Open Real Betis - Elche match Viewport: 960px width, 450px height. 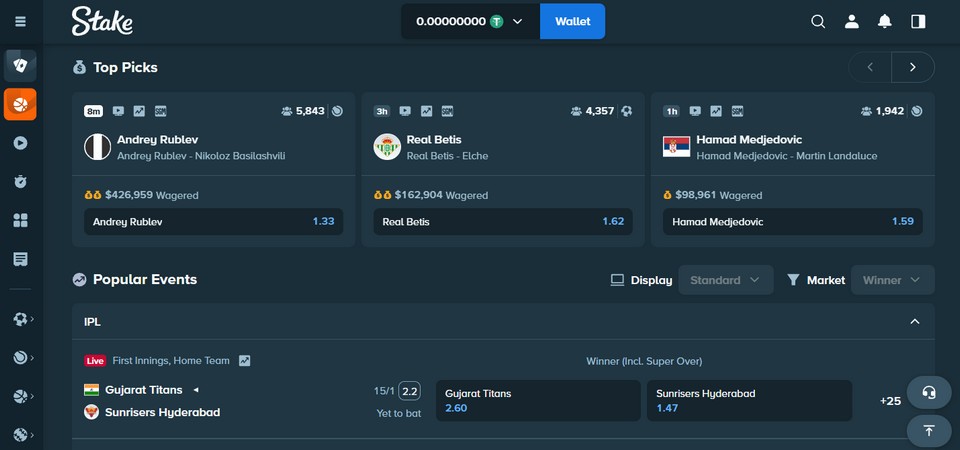[x=448, y=156]
